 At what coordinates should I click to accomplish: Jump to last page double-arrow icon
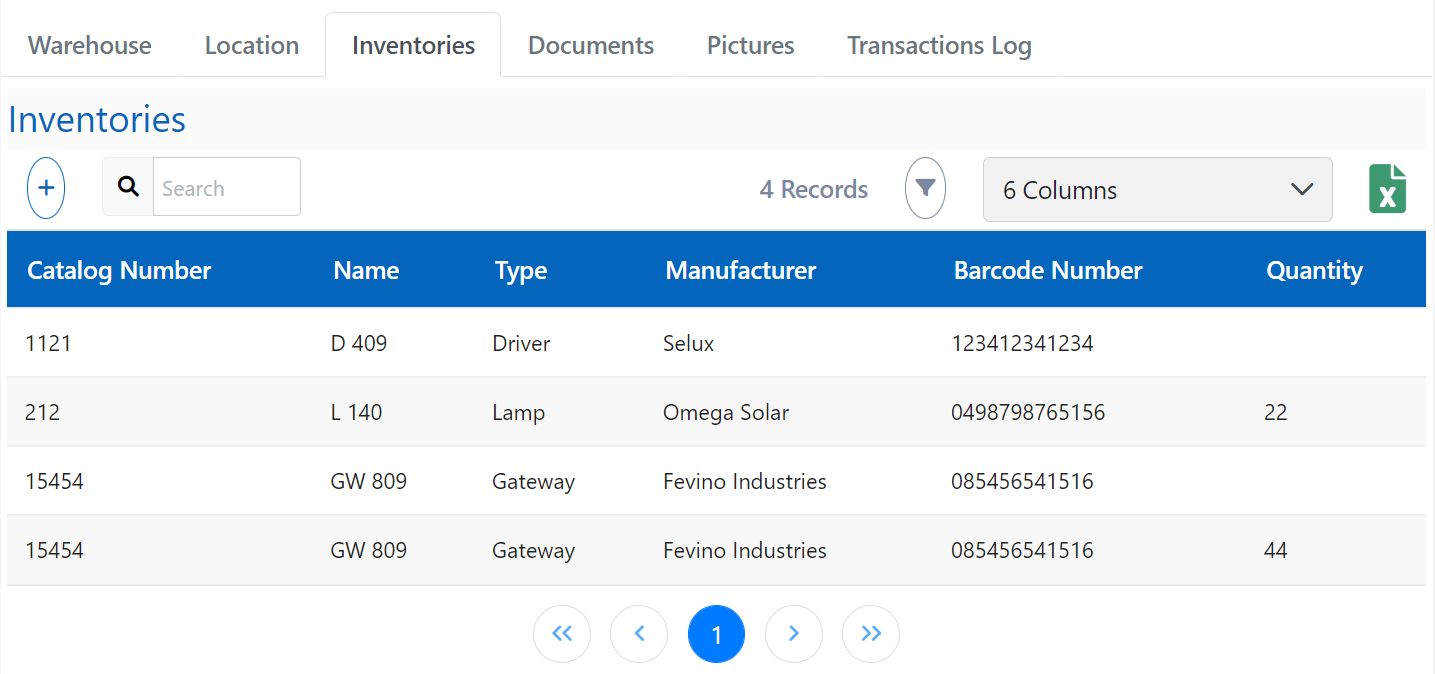tap(870, 634)
